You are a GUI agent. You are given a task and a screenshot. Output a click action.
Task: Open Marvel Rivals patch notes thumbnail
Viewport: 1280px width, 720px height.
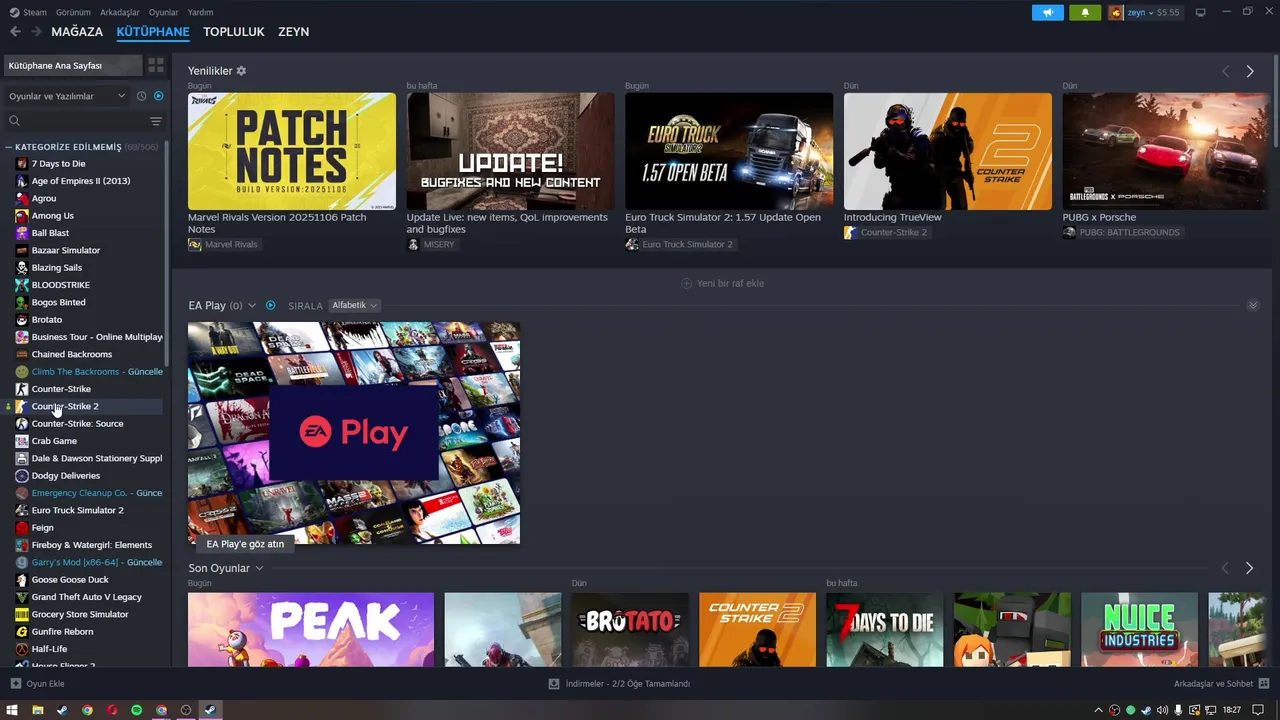[x=291, y=151]
